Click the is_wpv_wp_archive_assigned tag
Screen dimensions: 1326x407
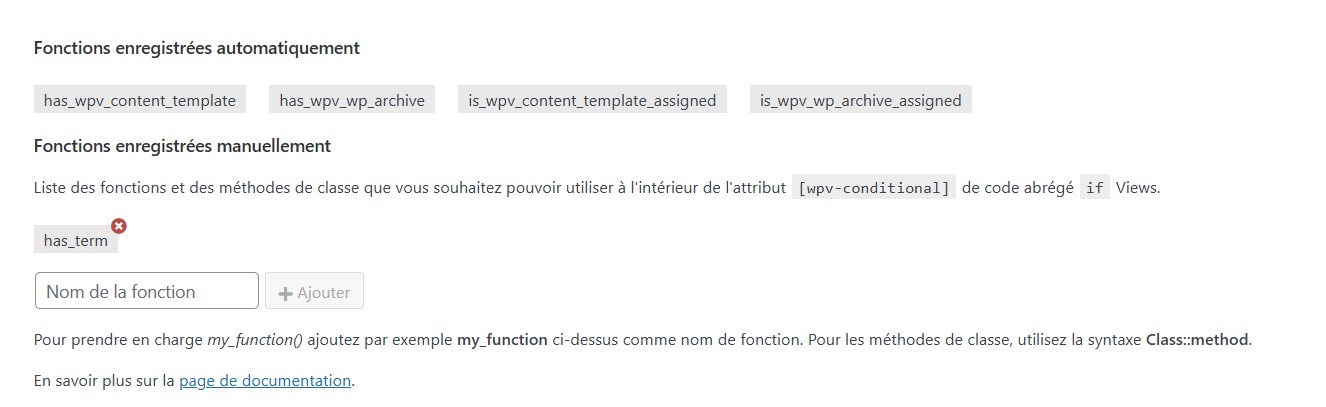coord(861,100)
